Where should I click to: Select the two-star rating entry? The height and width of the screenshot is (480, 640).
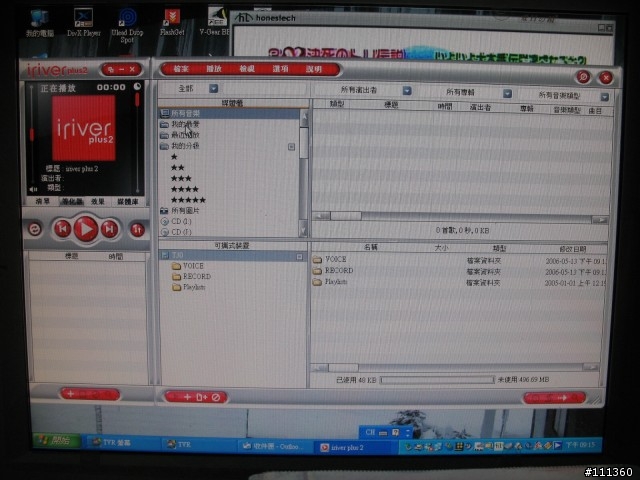[x=178, y=167]
